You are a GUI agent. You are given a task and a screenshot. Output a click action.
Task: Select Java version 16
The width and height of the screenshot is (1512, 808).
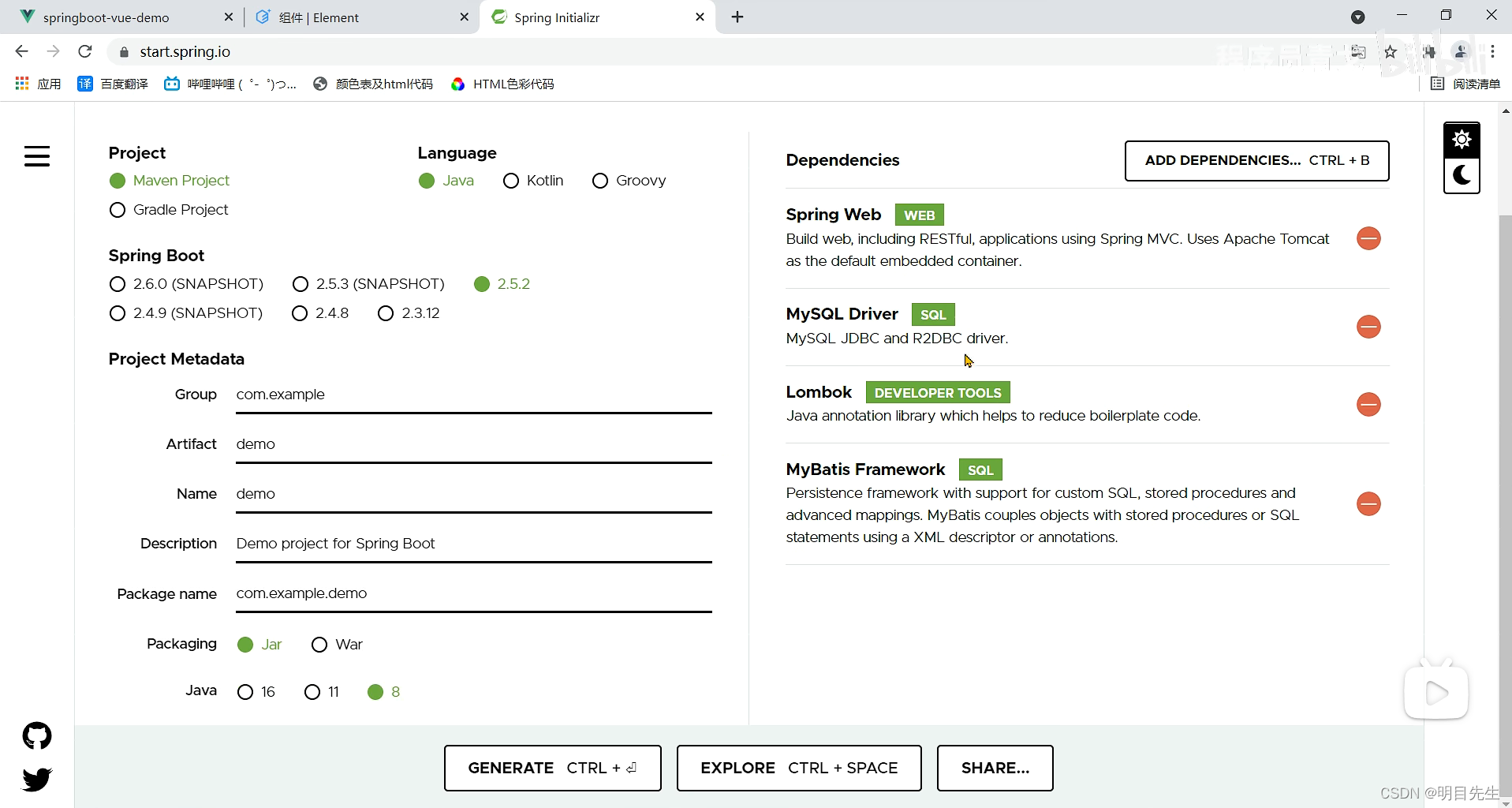point(245,692)
